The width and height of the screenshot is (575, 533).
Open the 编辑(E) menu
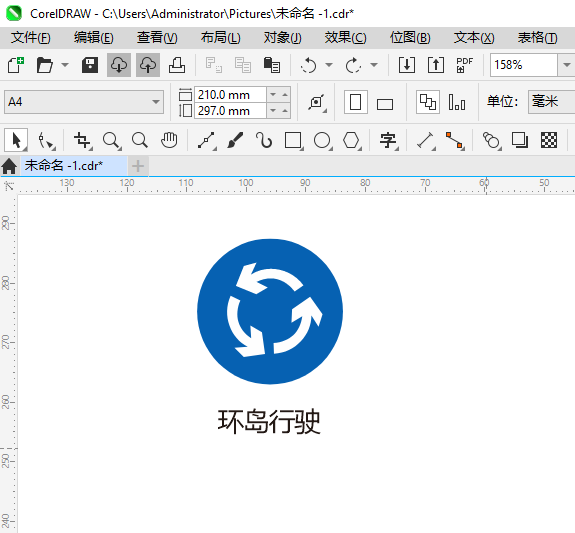pos(94,37)
